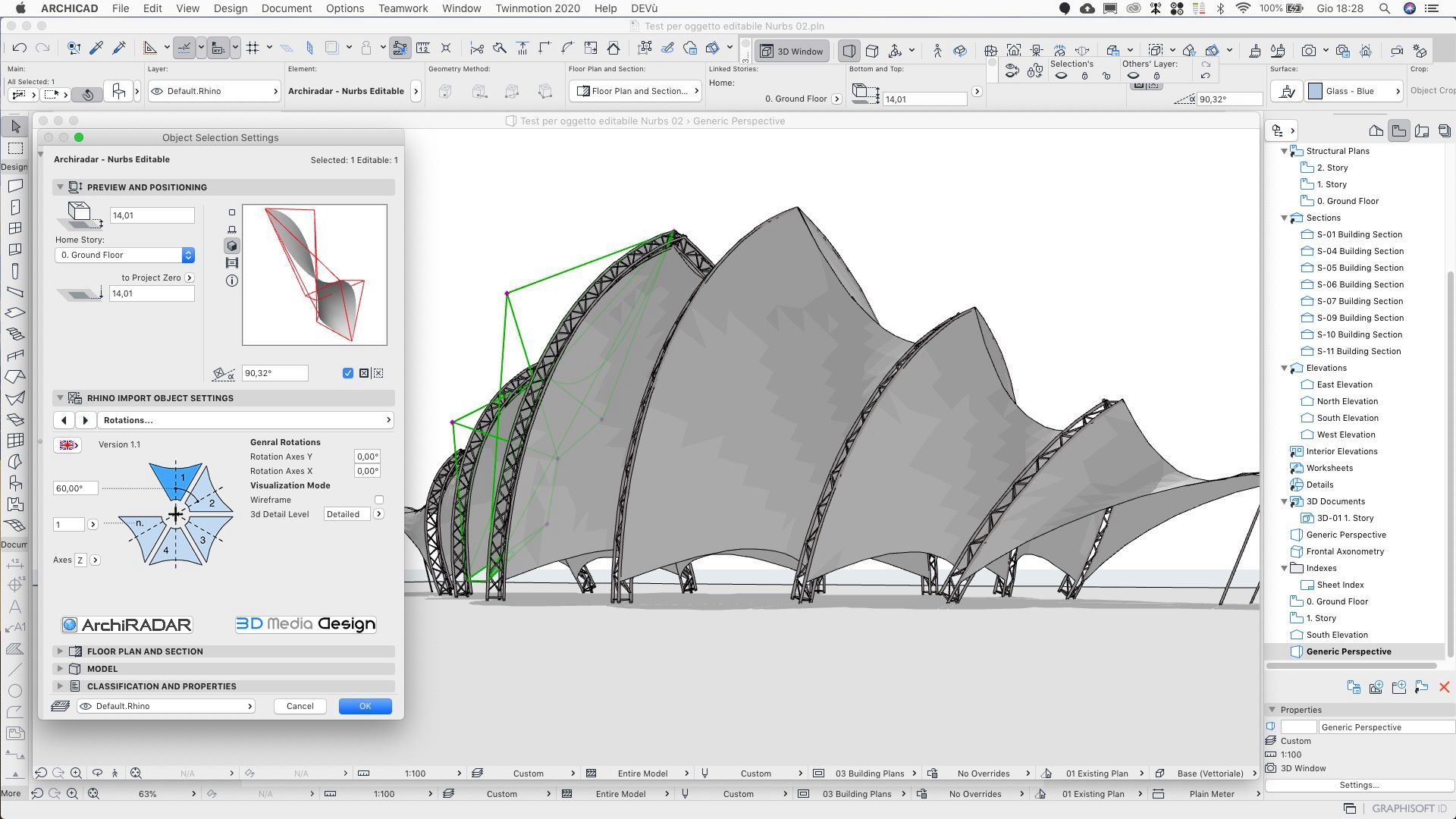Click the Rotation Axes Y value field
Image resolution: width=1456 pixels, height=819 pixels.
coord(366,457)
